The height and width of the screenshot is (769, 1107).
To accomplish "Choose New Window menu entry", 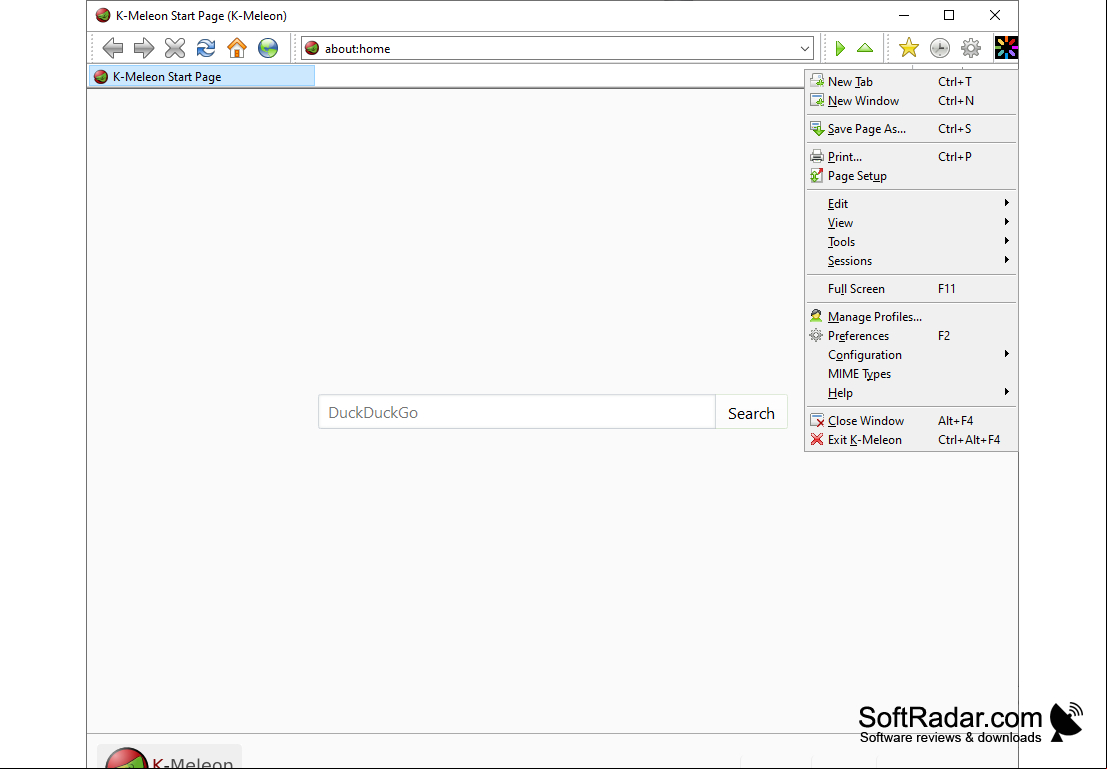I will point(911,100).
